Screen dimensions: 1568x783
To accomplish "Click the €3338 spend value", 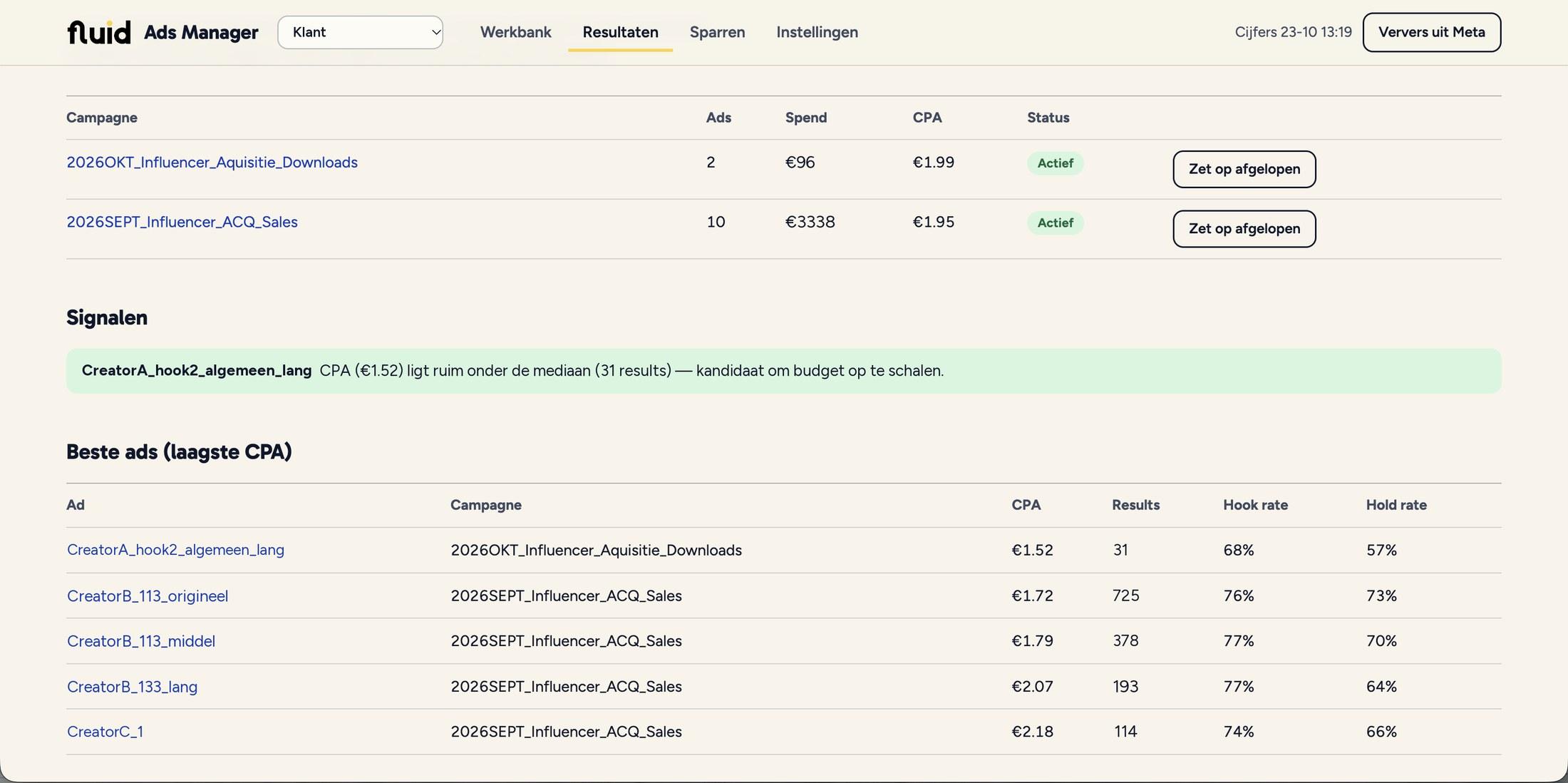I will [x=810, y=222].
